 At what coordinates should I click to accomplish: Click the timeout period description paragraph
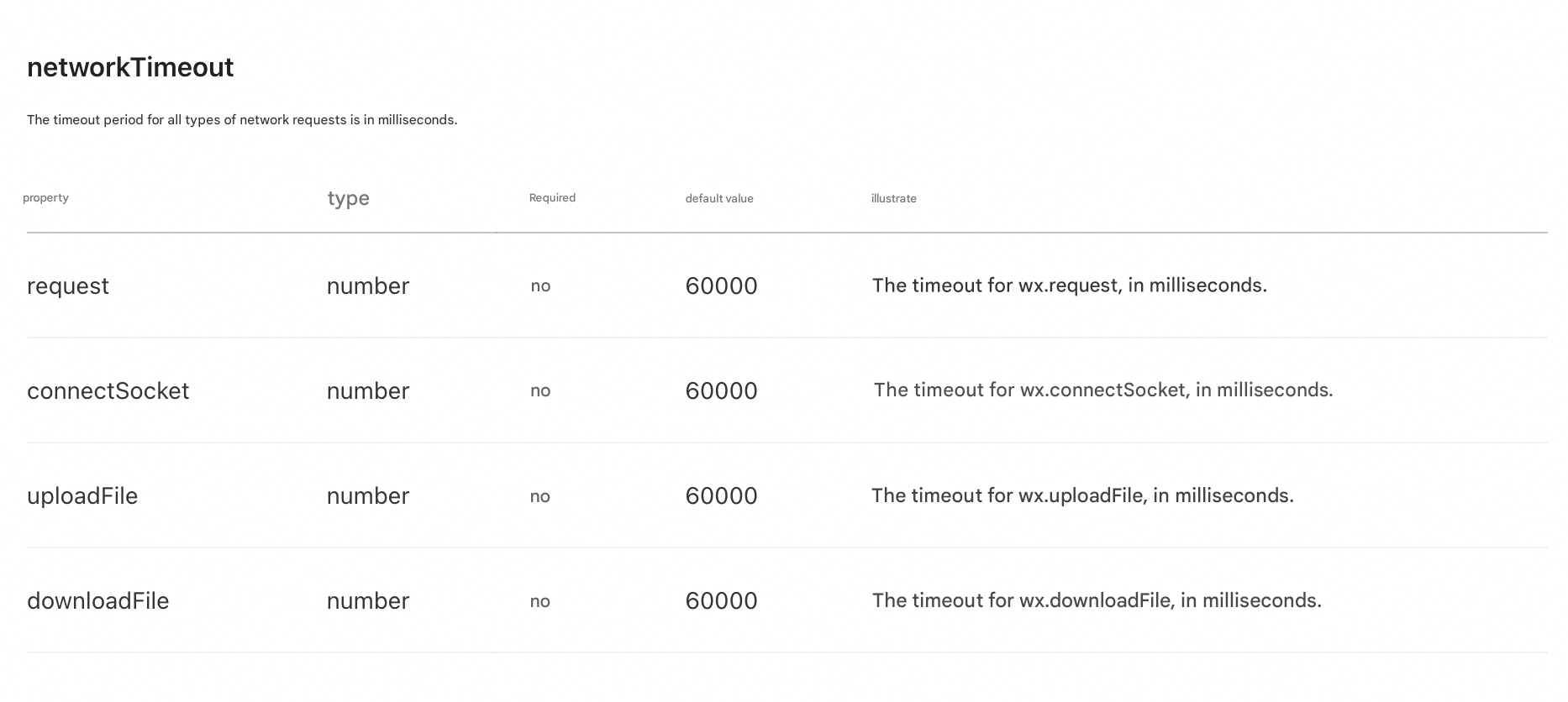[x=242, y=120]
